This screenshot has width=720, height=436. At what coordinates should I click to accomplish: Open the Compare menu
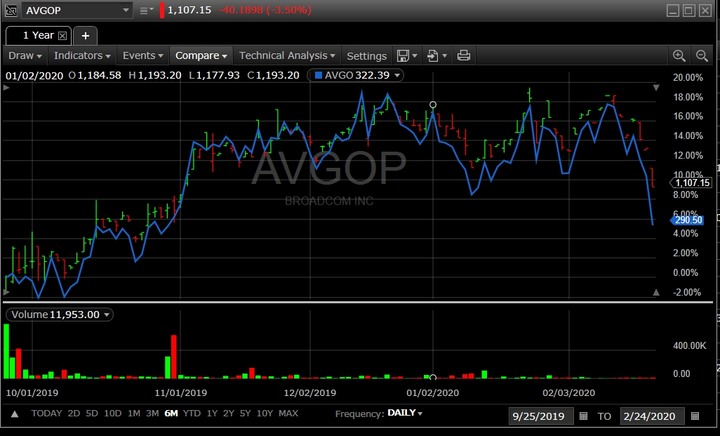point(201,56)
